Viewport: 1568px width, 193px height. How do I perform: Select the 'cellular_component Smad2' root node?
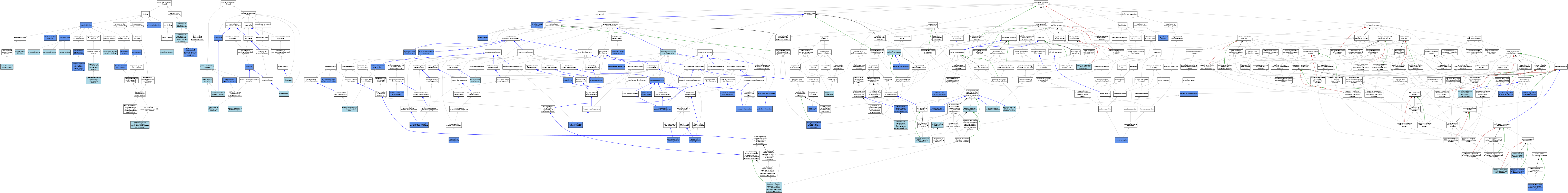coord(228,3)
